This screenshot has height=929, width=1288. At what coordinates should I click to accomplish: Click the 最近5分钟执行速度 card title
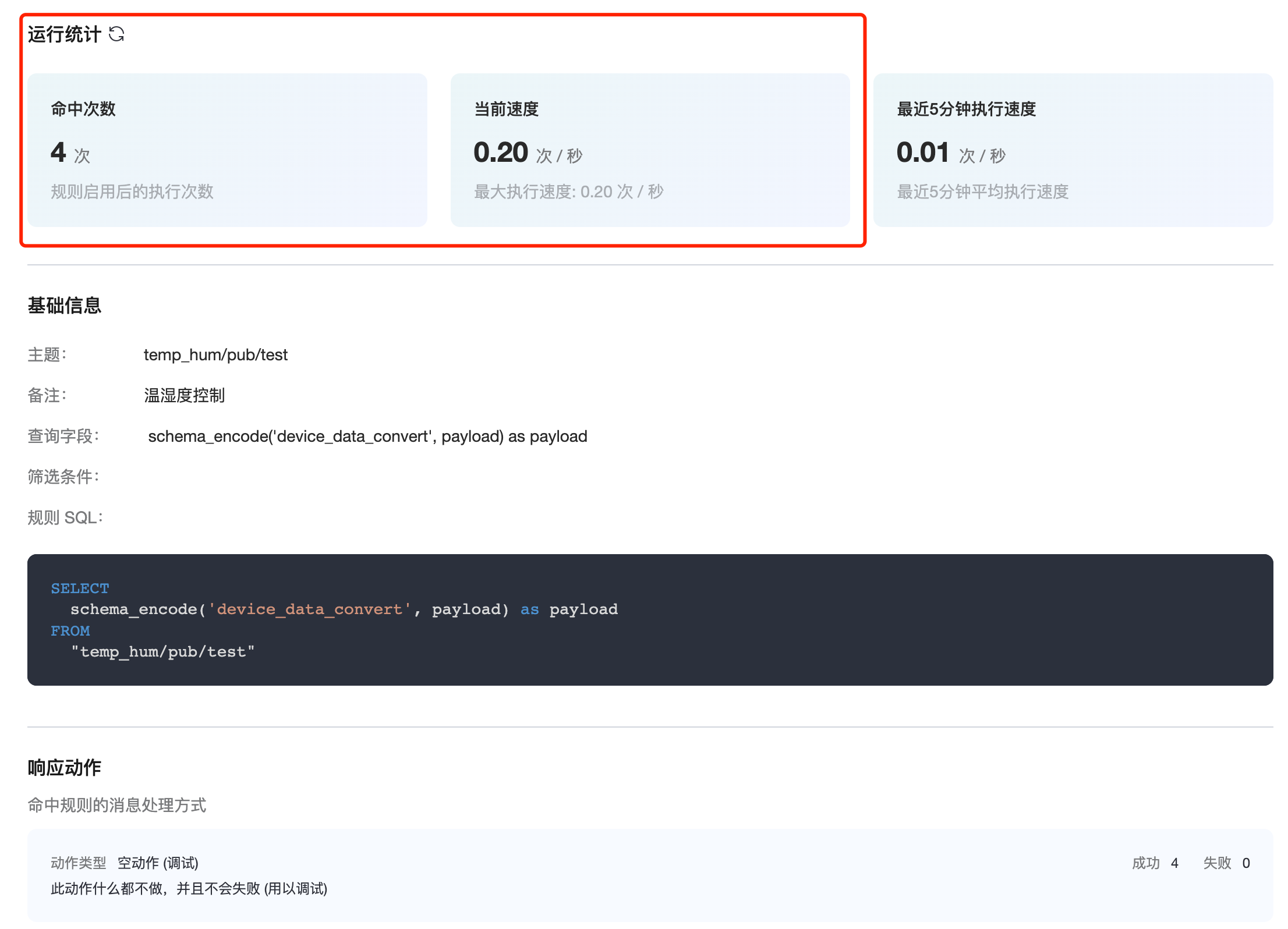(966, 109)
